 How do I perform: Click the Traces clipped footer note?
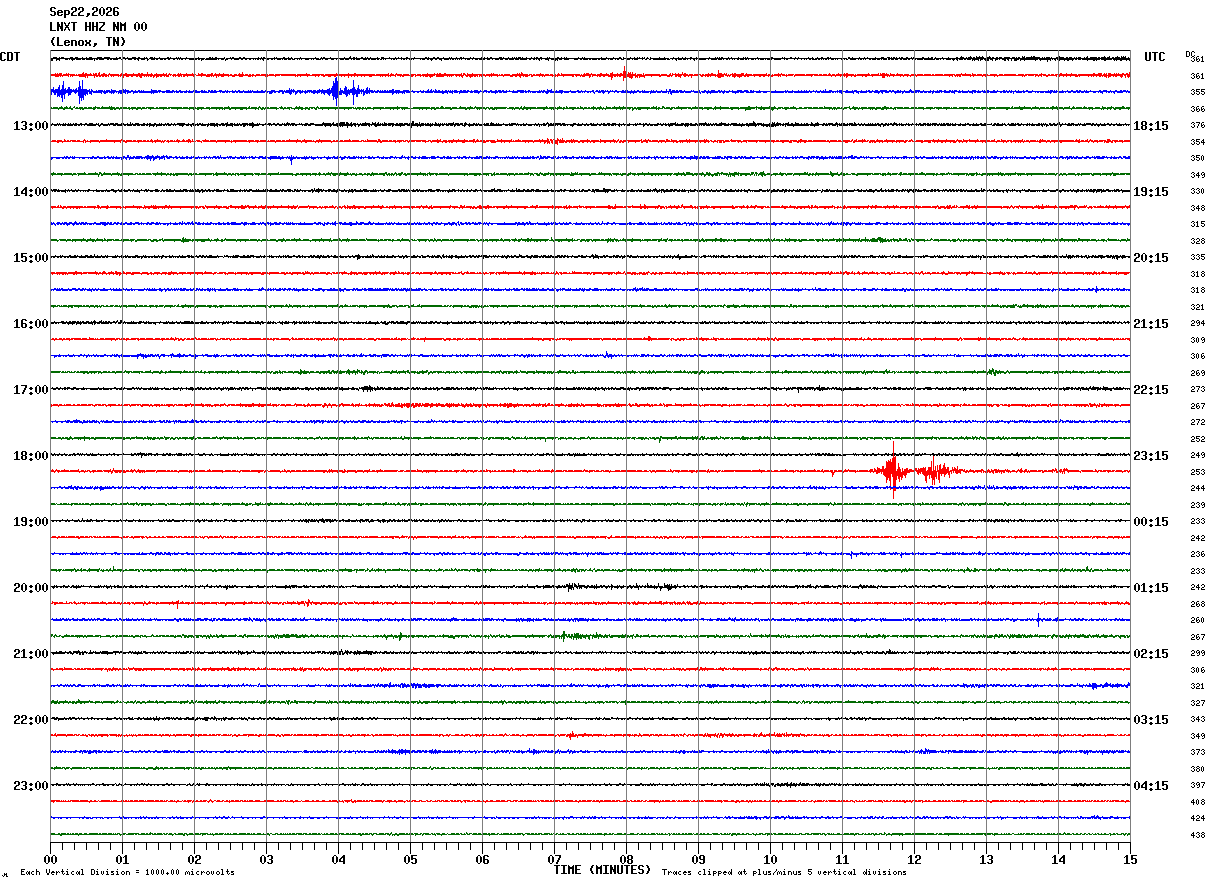pos(784,872)
